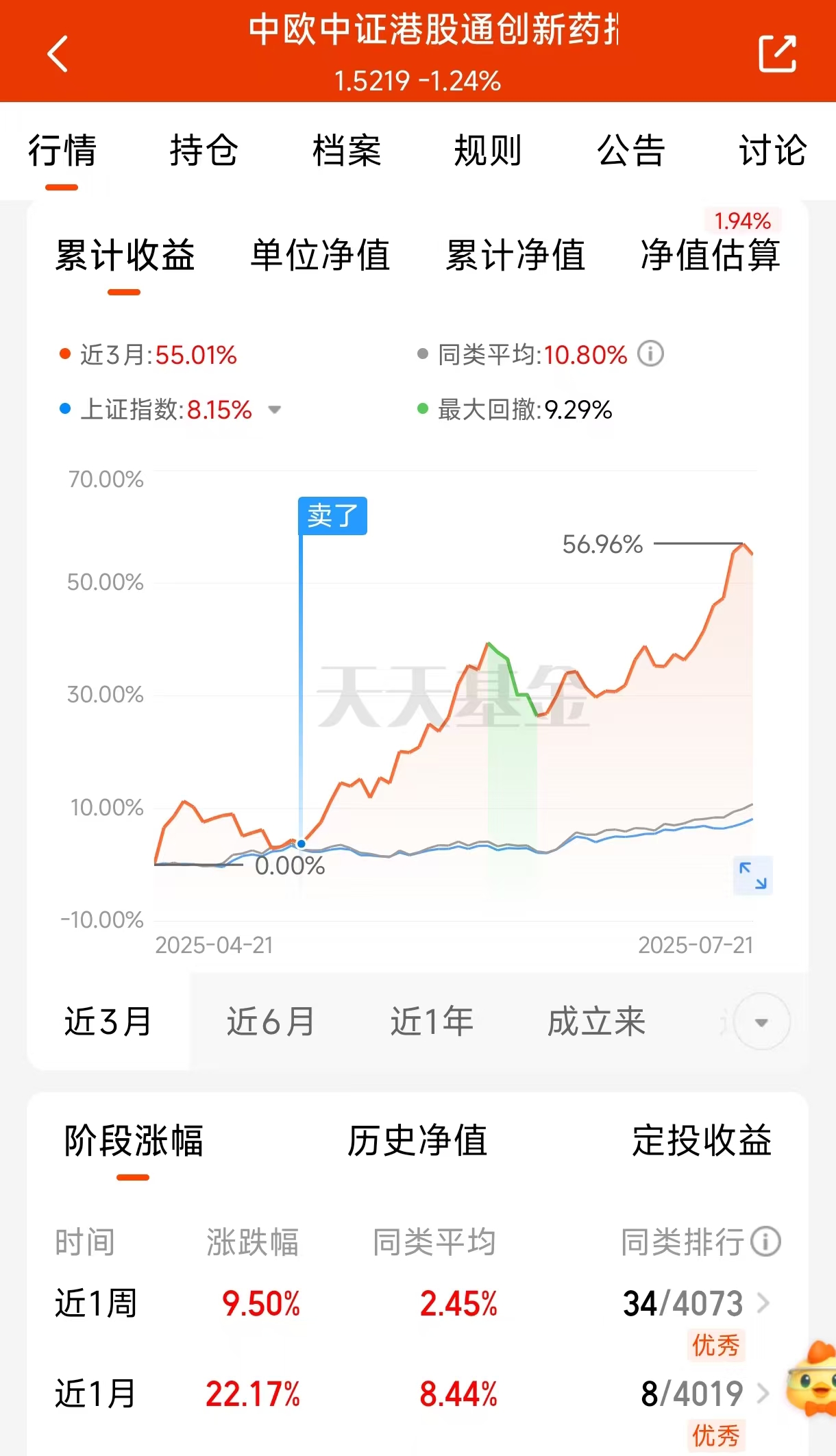Tap the back arrow icon

click(58, 53)
